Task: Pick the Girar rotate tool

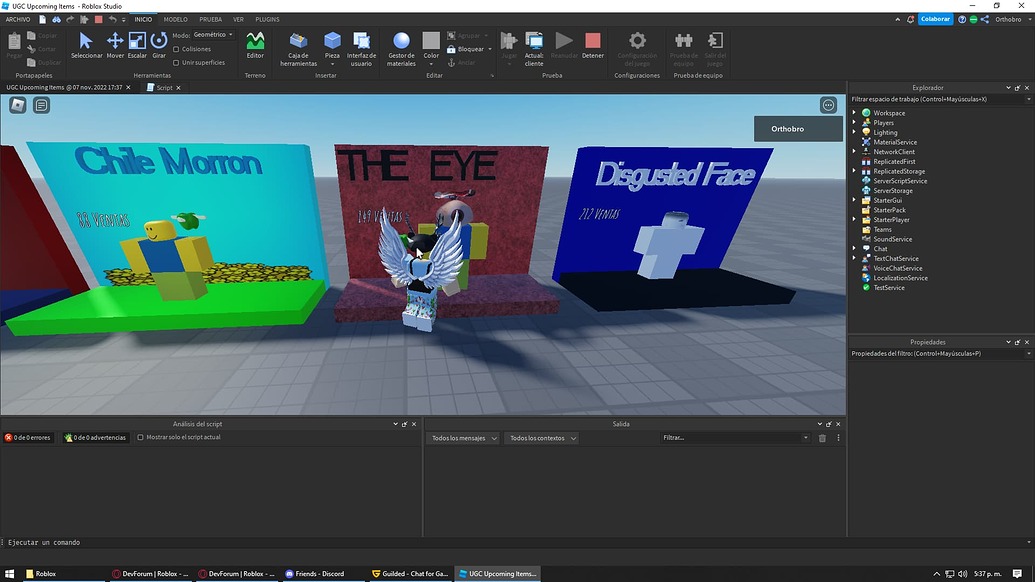Action: tap(159, 45)
